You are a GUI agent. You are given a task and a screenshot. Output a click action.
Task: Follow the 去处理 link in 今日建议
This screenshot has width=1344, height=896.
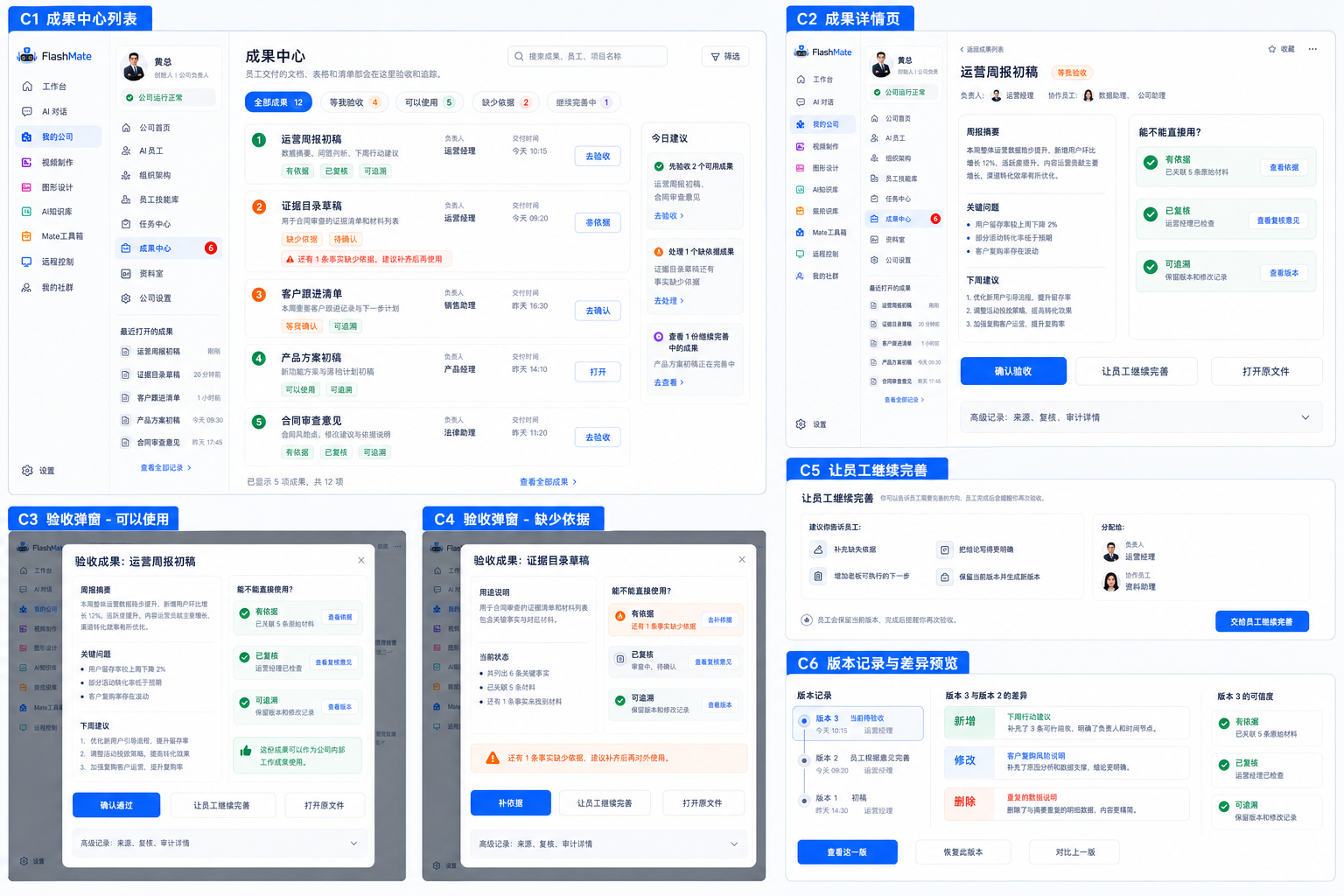coord(668,301)
